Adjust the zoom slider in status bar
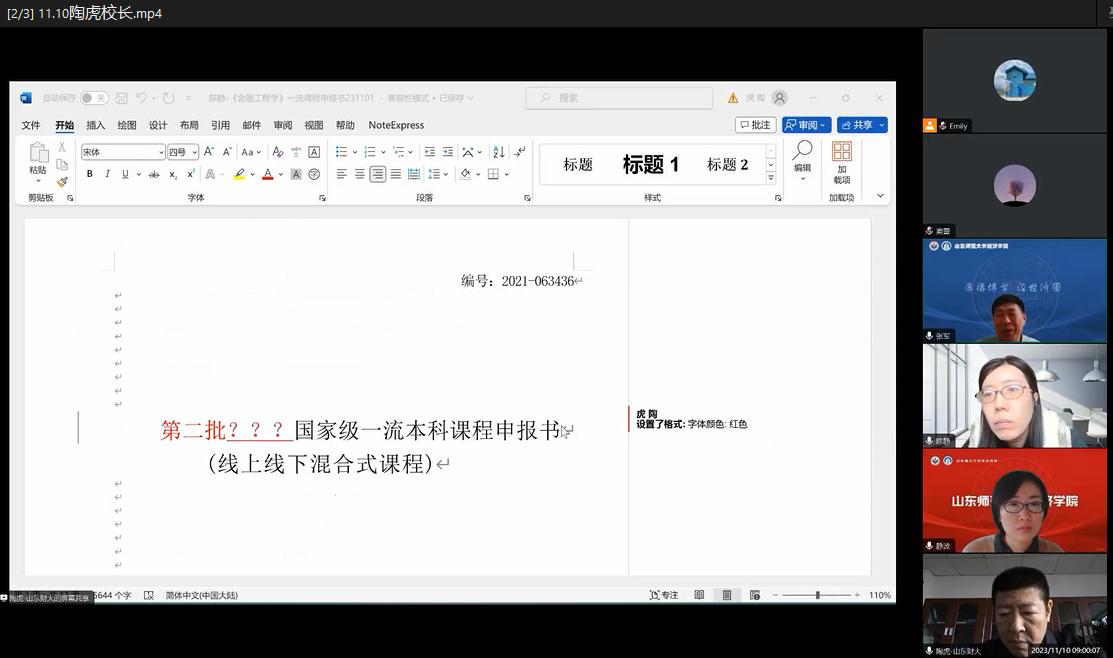 pyautogui.click(x=818, y=595)
